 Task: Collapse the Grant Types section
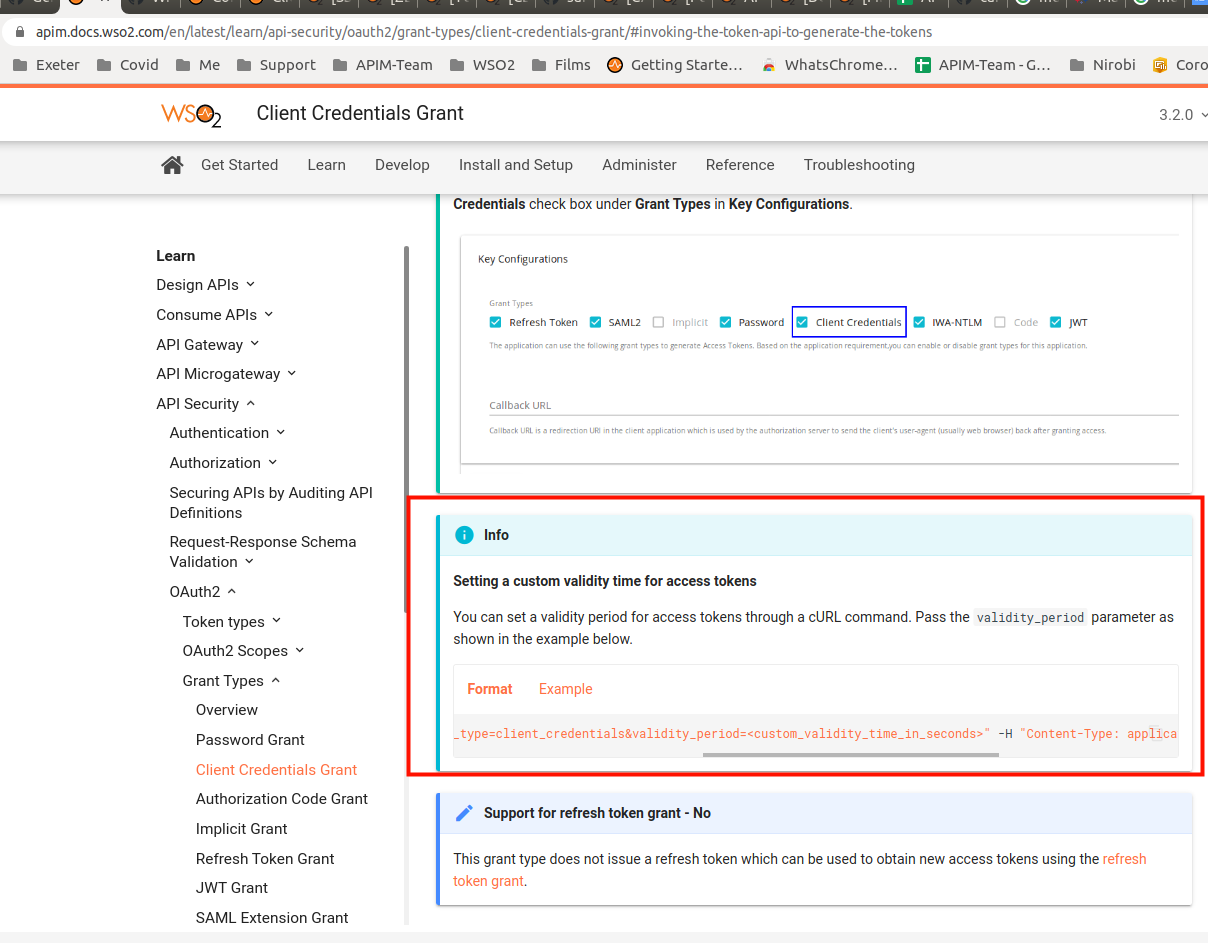click(x=231, y=680)
